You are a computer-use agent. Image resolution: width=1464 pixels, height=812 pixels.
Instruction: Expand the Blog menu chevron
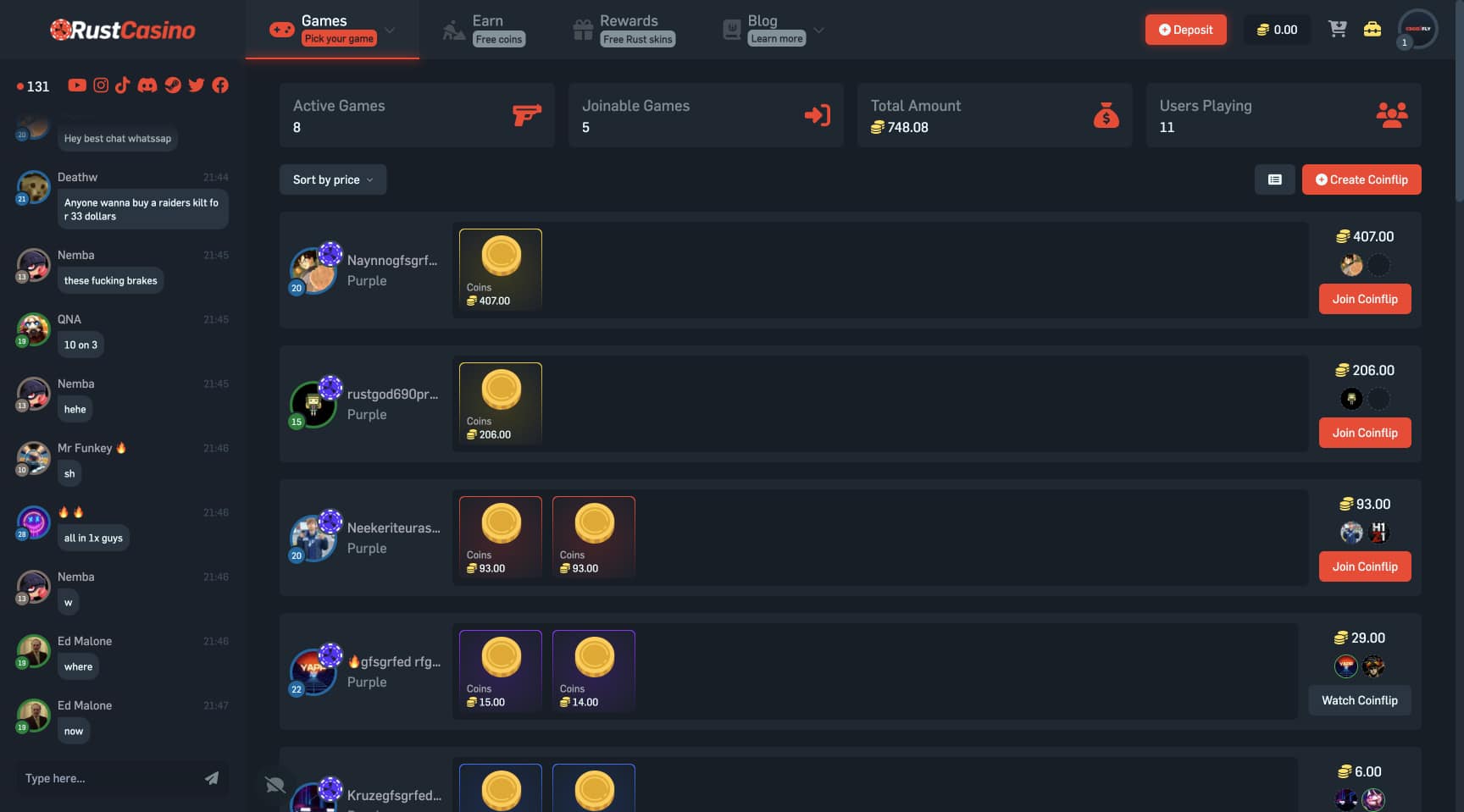pyautogui.click(x=818, y=30)
